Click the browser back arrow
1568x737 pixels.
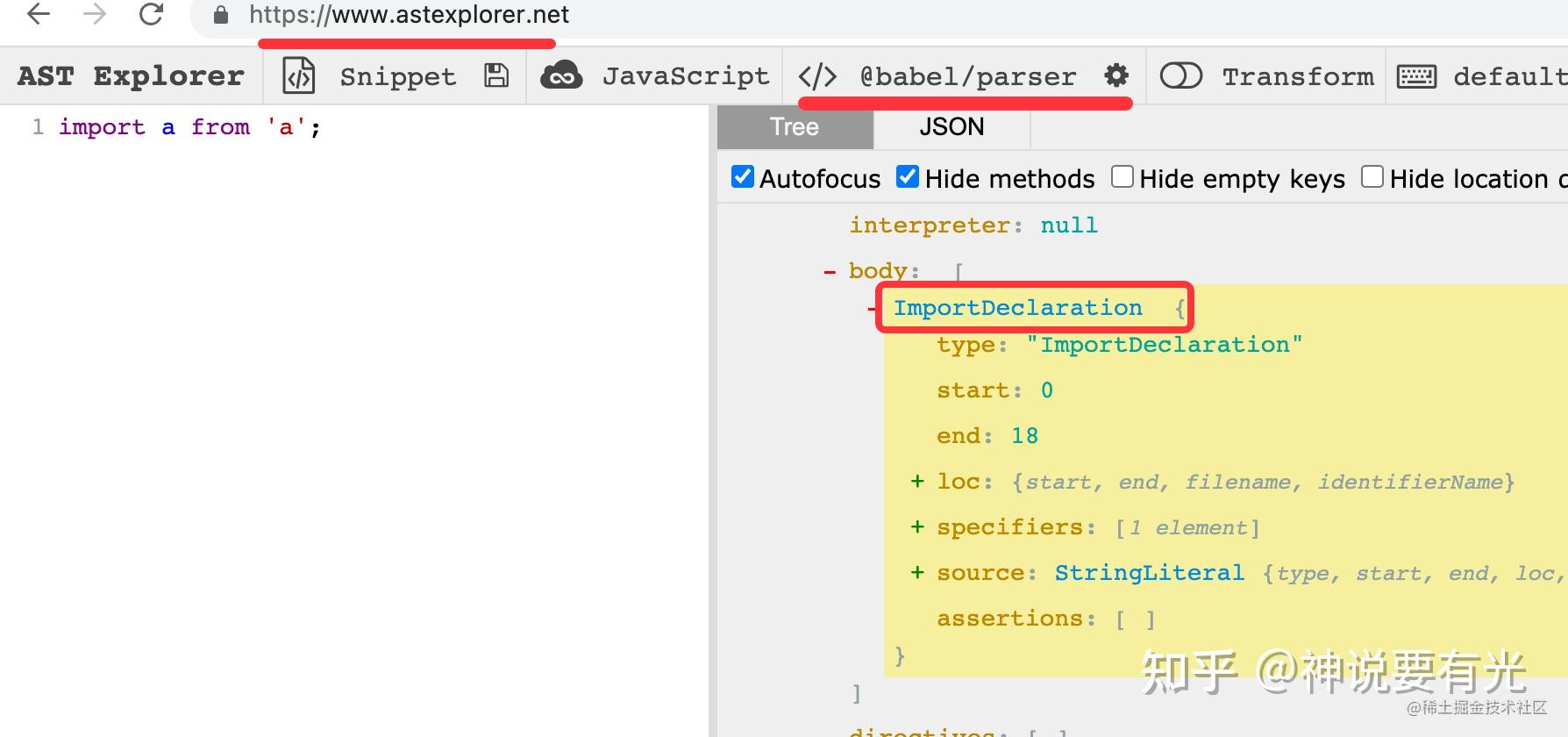[x=39, y=15]
